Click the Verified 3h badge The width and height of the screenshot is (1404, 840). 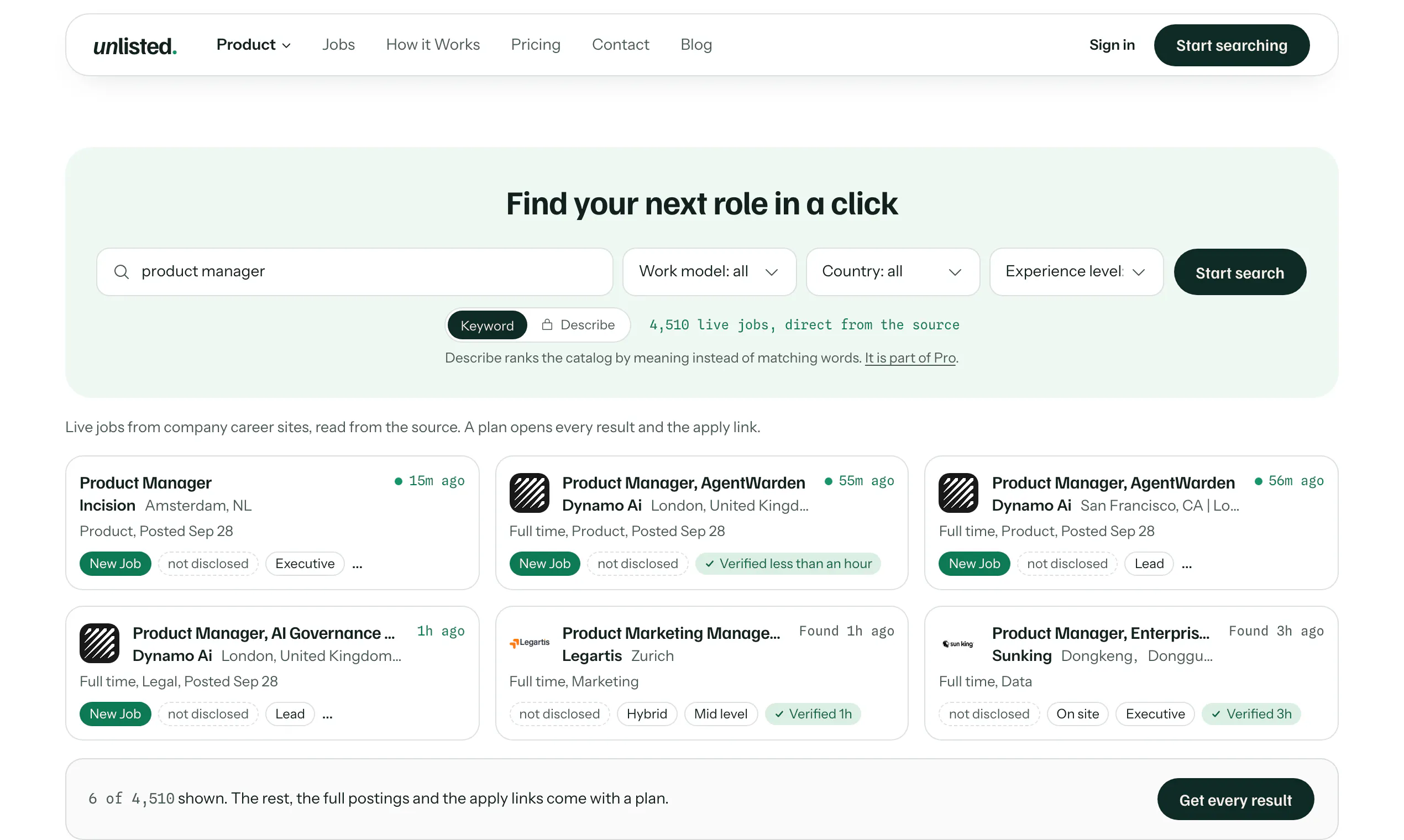click(1251, 714)
